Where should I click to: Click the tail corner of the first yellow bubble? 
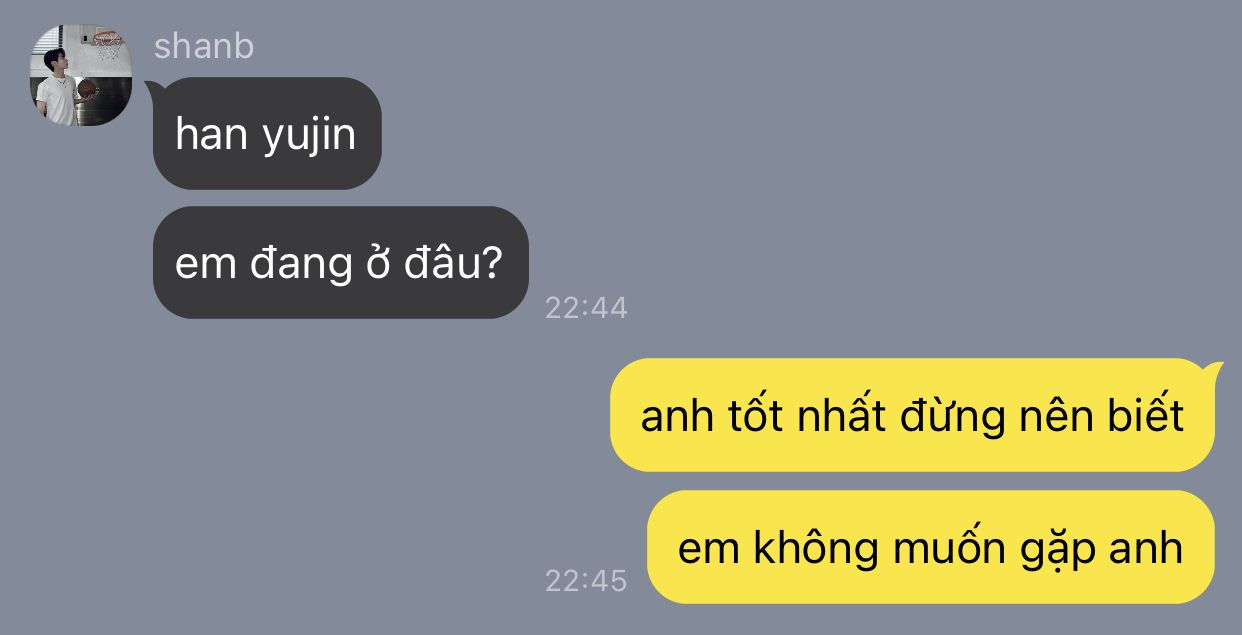click(1215, 370)
